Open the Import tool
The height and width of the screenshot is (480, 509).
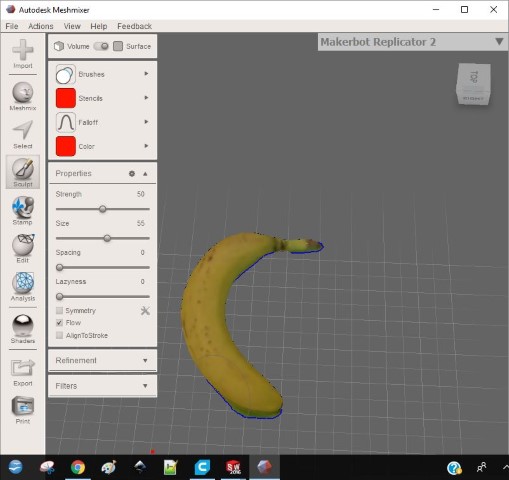pyautogui.click(x=23, y=54)
